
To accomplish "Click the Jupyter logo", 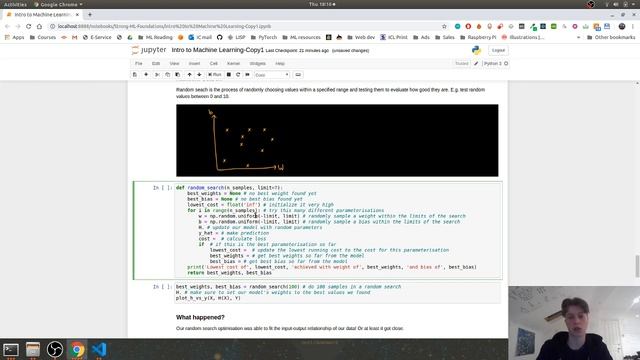I will [x=149, y=50].
